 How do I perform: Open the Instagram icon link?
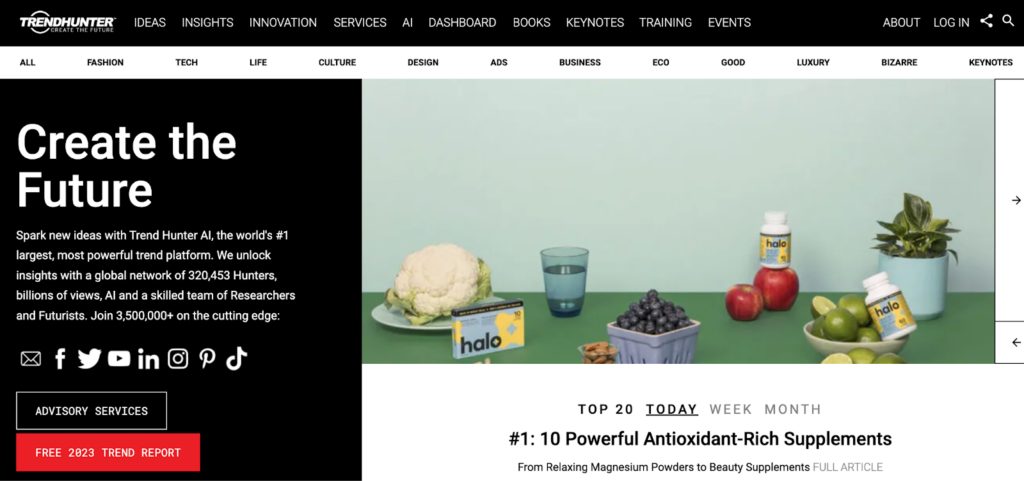click(178, 358)
